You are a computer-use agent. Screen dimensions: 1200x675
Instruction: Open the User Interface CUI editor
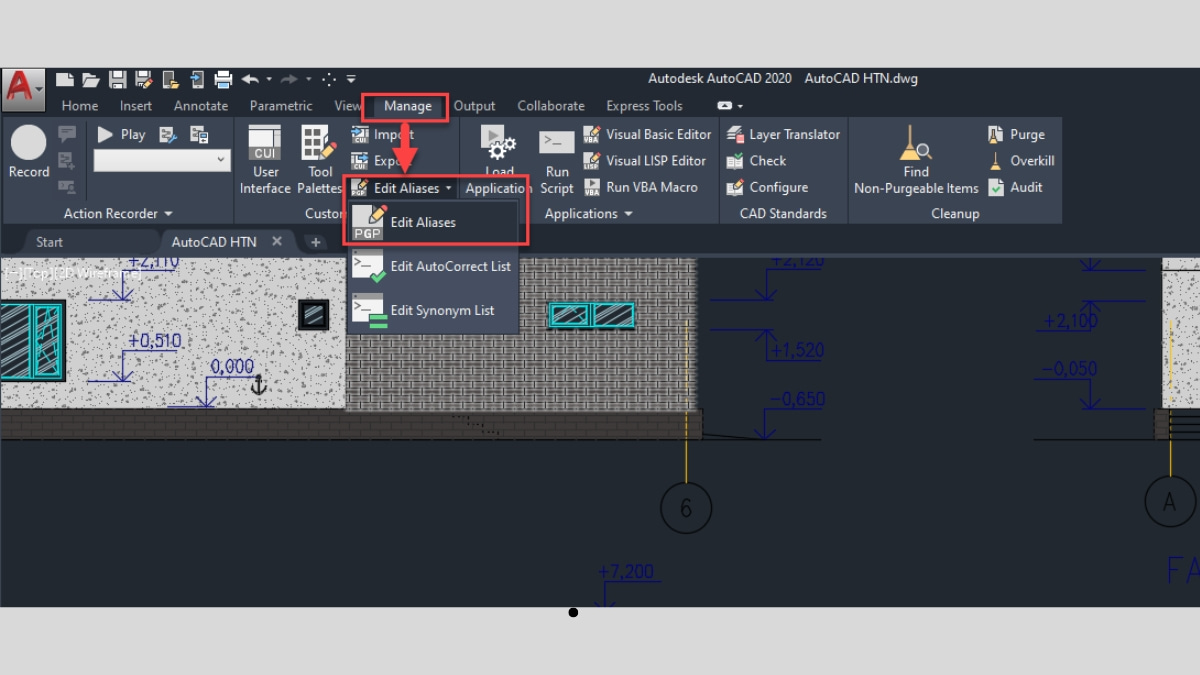(x=265, y=160)
